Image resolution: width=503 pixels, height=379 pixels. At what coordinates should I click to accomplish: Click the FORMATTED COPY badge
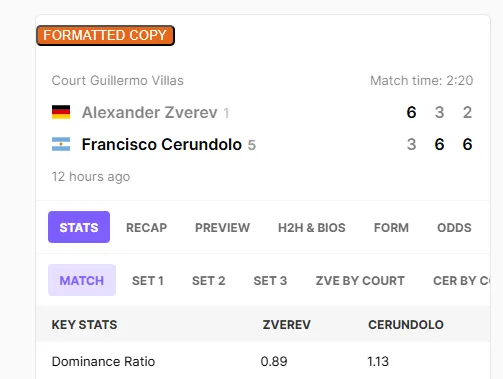[105, 35]
